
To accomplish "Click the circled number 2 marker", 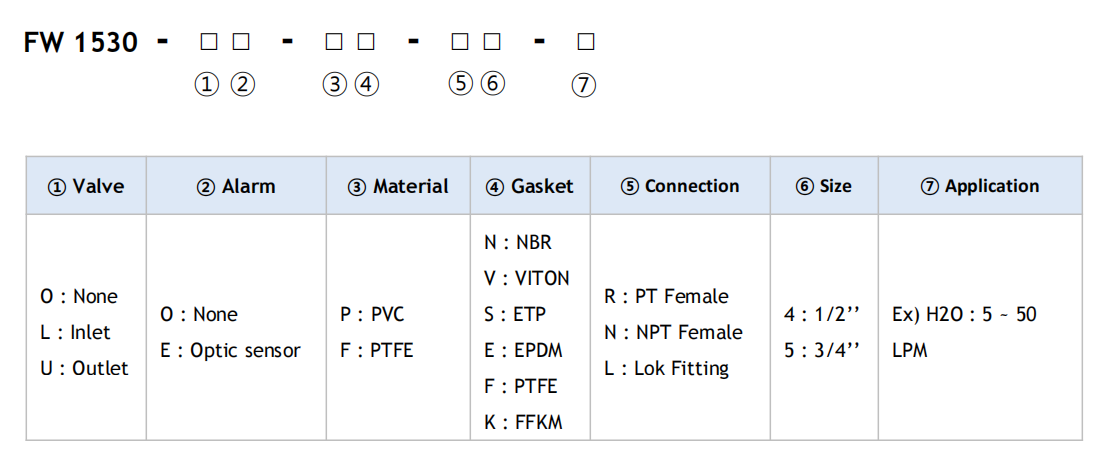I will click(x=243, y=85).
